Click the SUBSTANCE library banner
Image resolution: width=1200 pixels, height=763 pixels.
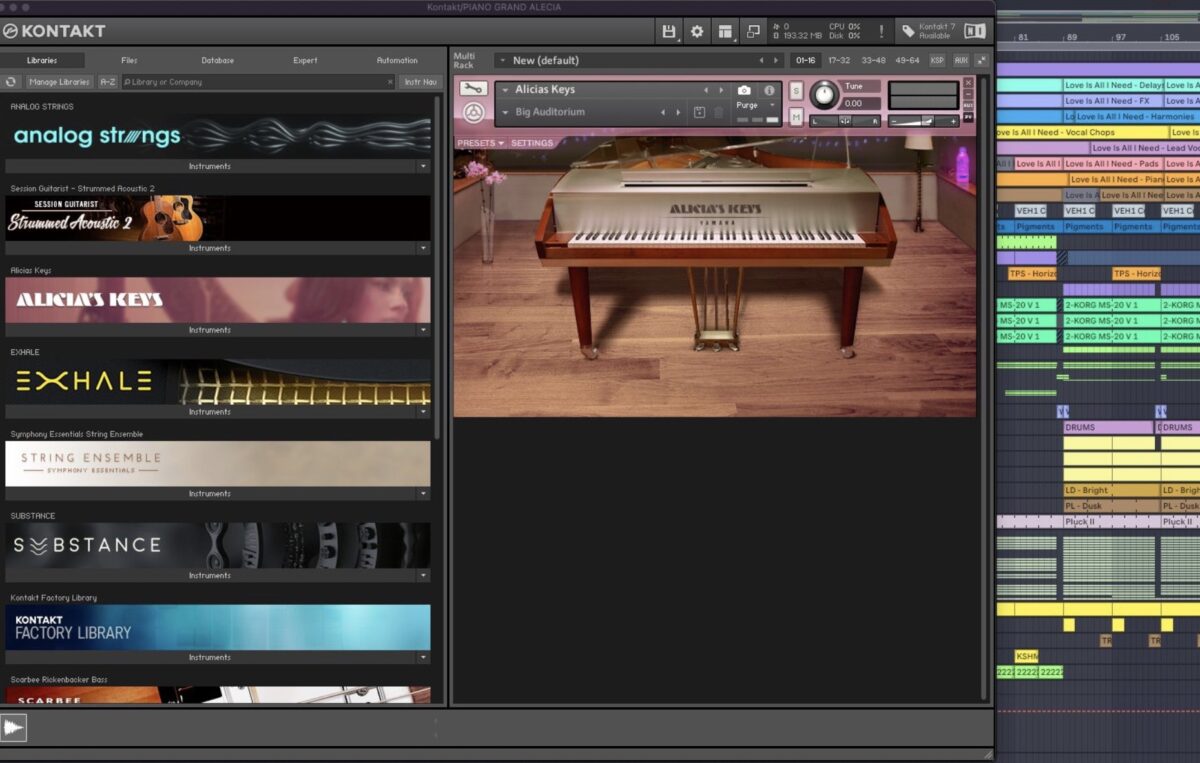[218, 545]
